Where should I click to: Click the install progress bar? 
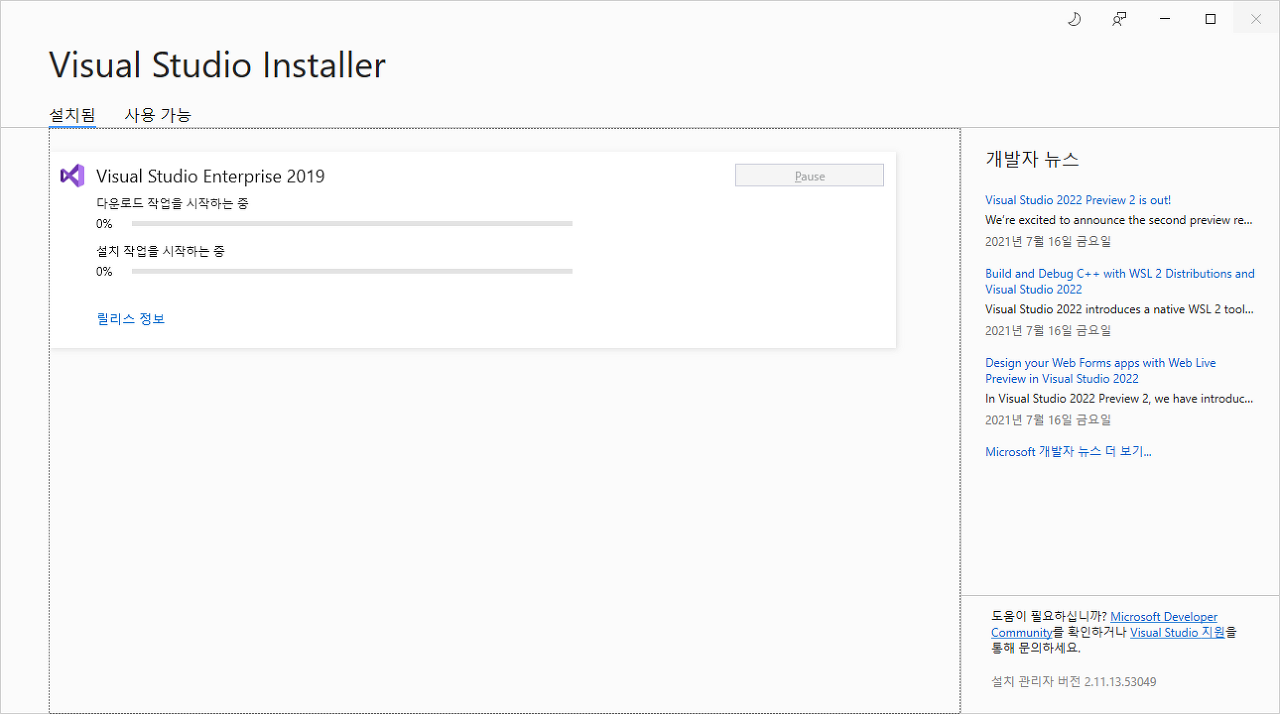point(352,272)
